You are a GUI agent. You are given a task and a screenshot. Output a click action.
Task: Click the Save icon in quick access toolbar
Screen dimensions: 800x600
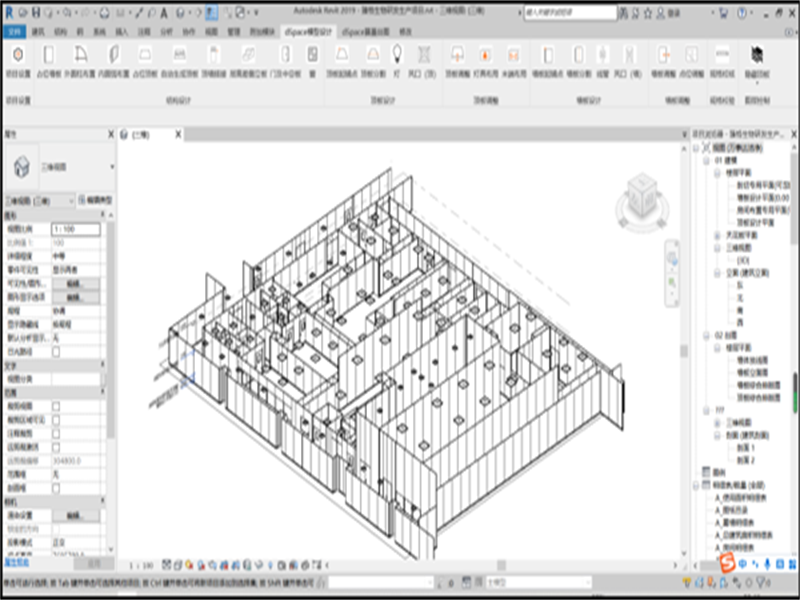coord(36,12)
